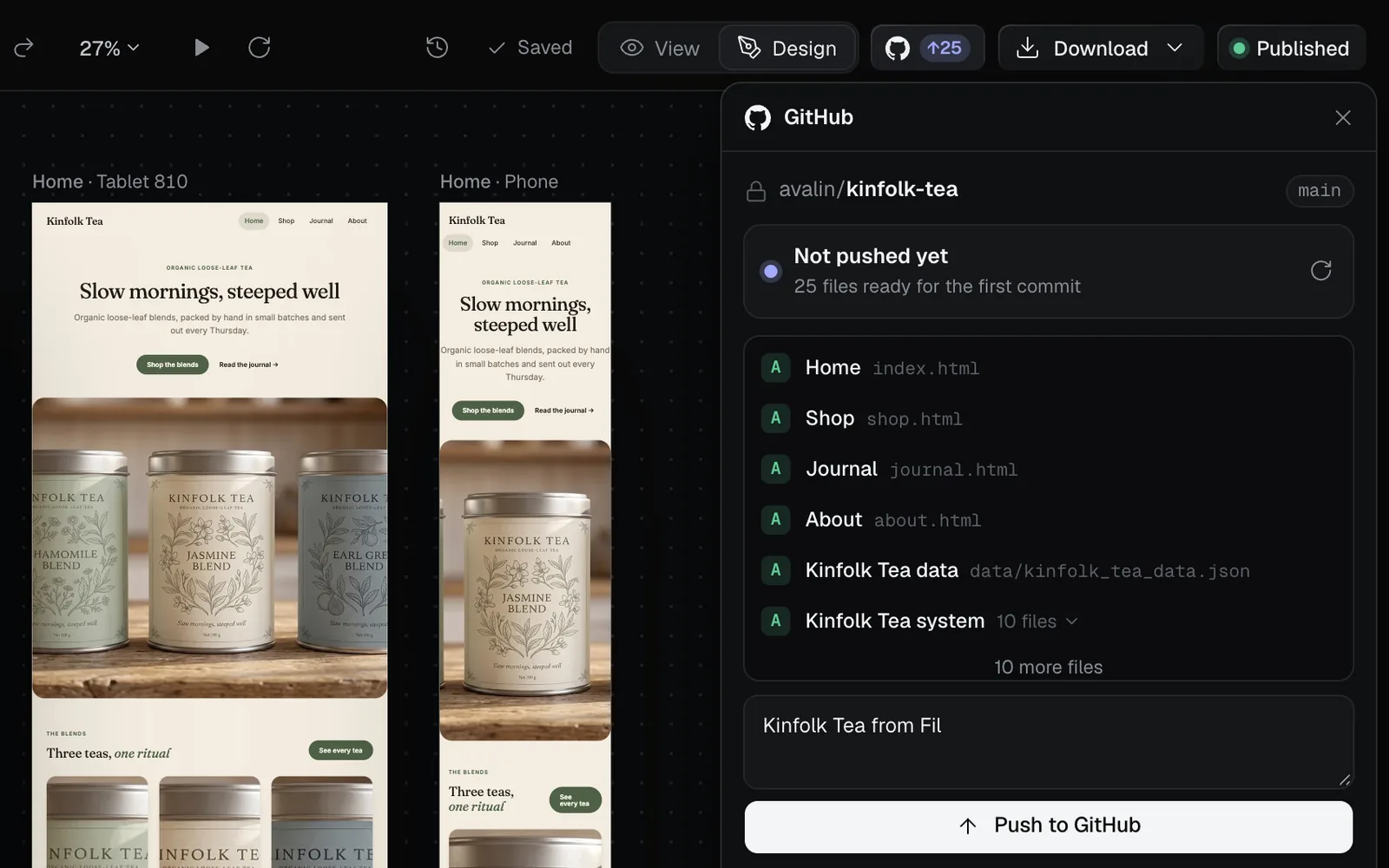The image size is (1389, 868).
Task: Switch to Design mode
Action: [x=787, y=48]
